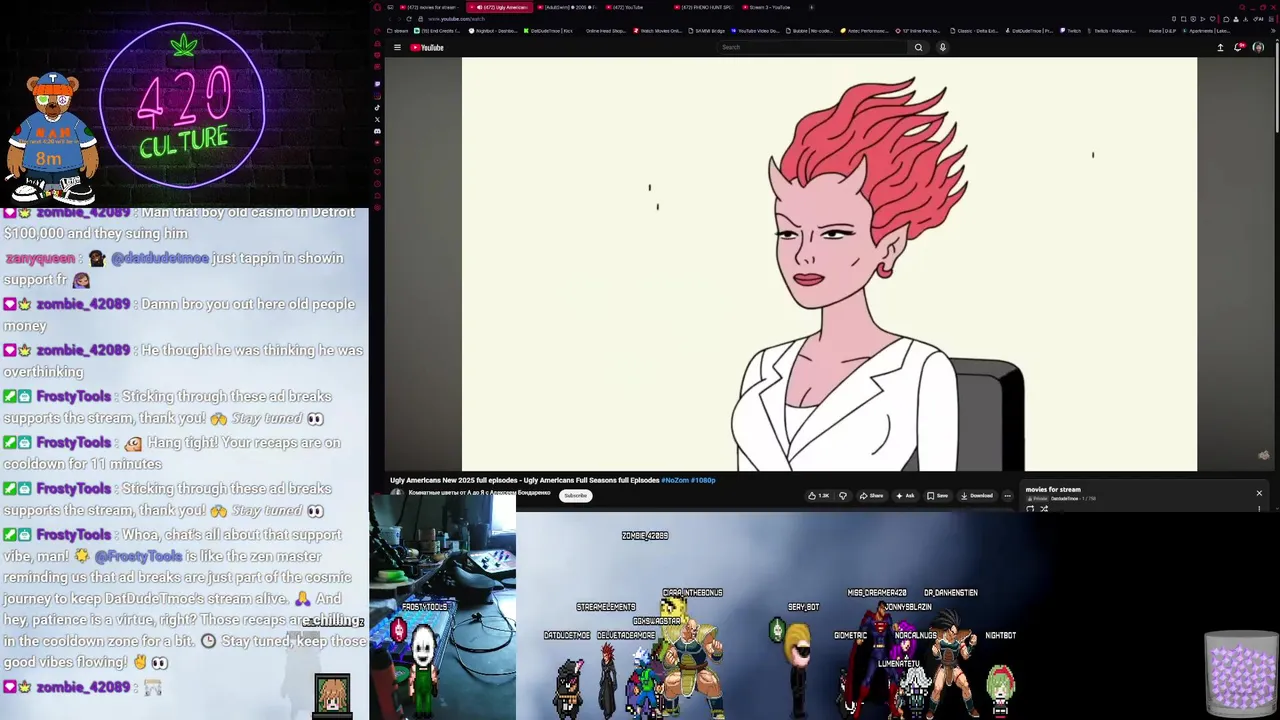Open the uploader channel avatar
This screenshot has height=720, width=1280.
(x=396, y=494)
